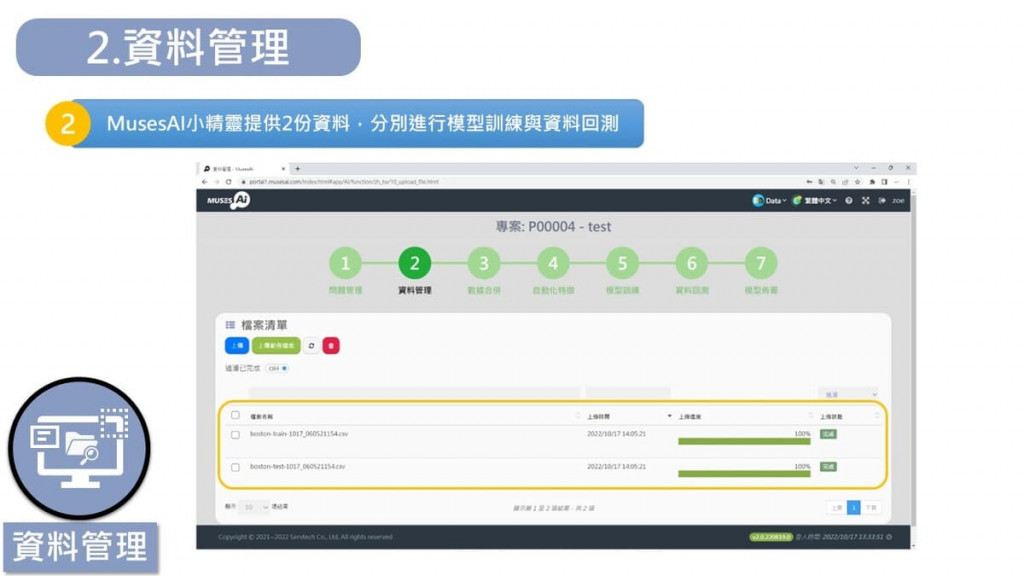
Task: Click the logout icon beside zoe
Action: 882,200
